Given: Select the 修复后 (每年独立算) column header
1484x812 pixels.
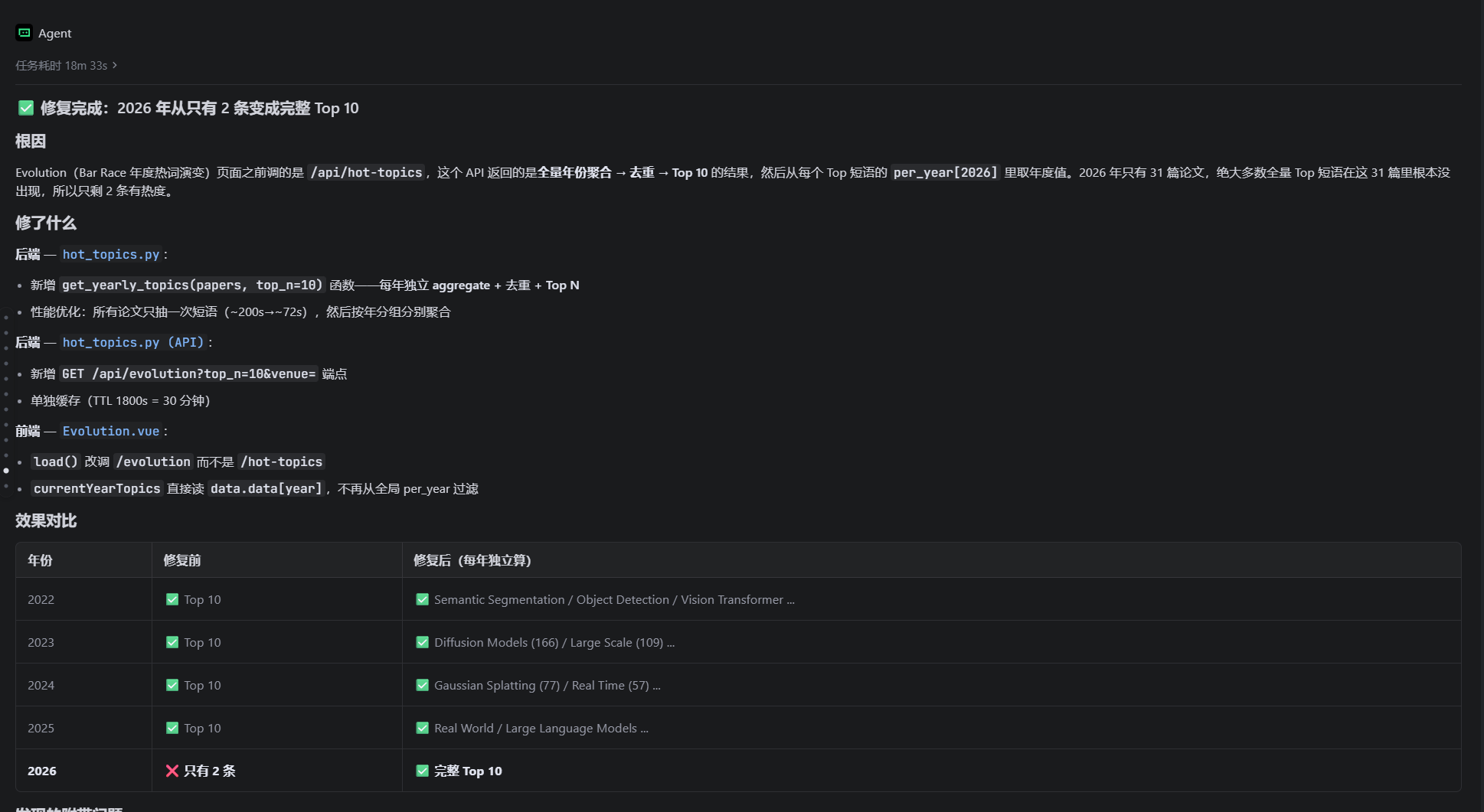Looking at the screenshot, I should coord(472,560).
